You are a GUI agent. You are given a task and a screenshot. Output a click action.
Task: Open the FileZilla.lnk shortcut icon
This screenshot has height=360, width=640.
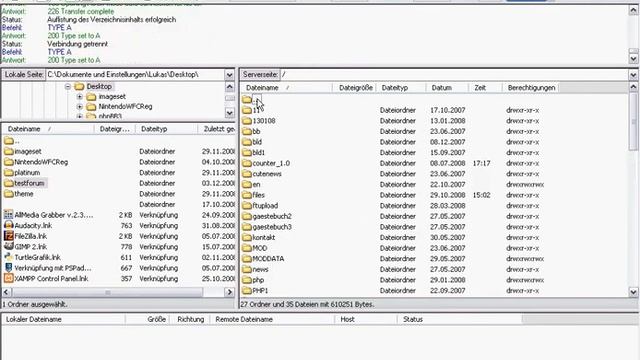coord(9,236)
